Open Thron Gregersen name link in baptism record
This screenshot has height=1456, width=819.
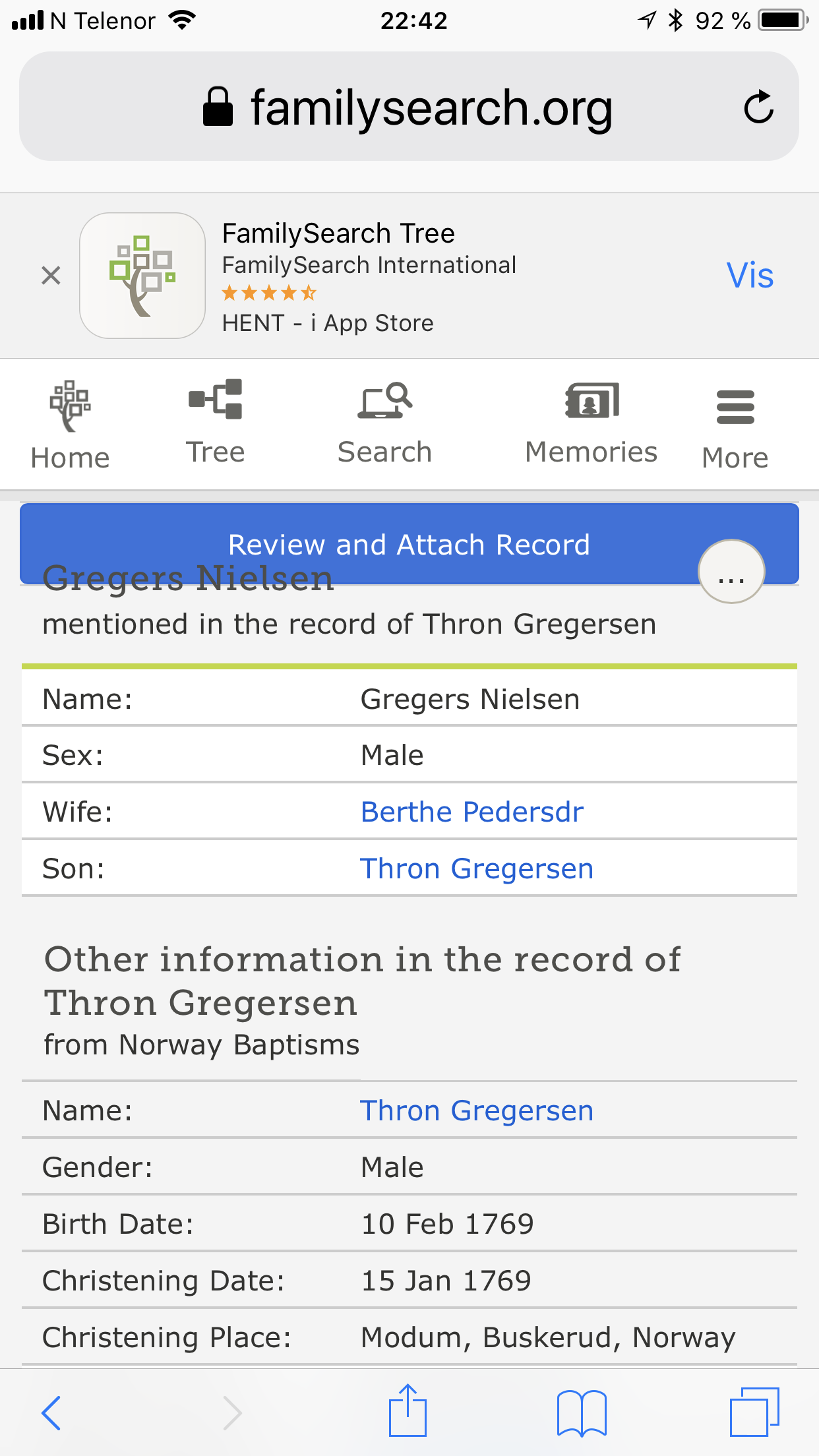(x=477, y=1110)
